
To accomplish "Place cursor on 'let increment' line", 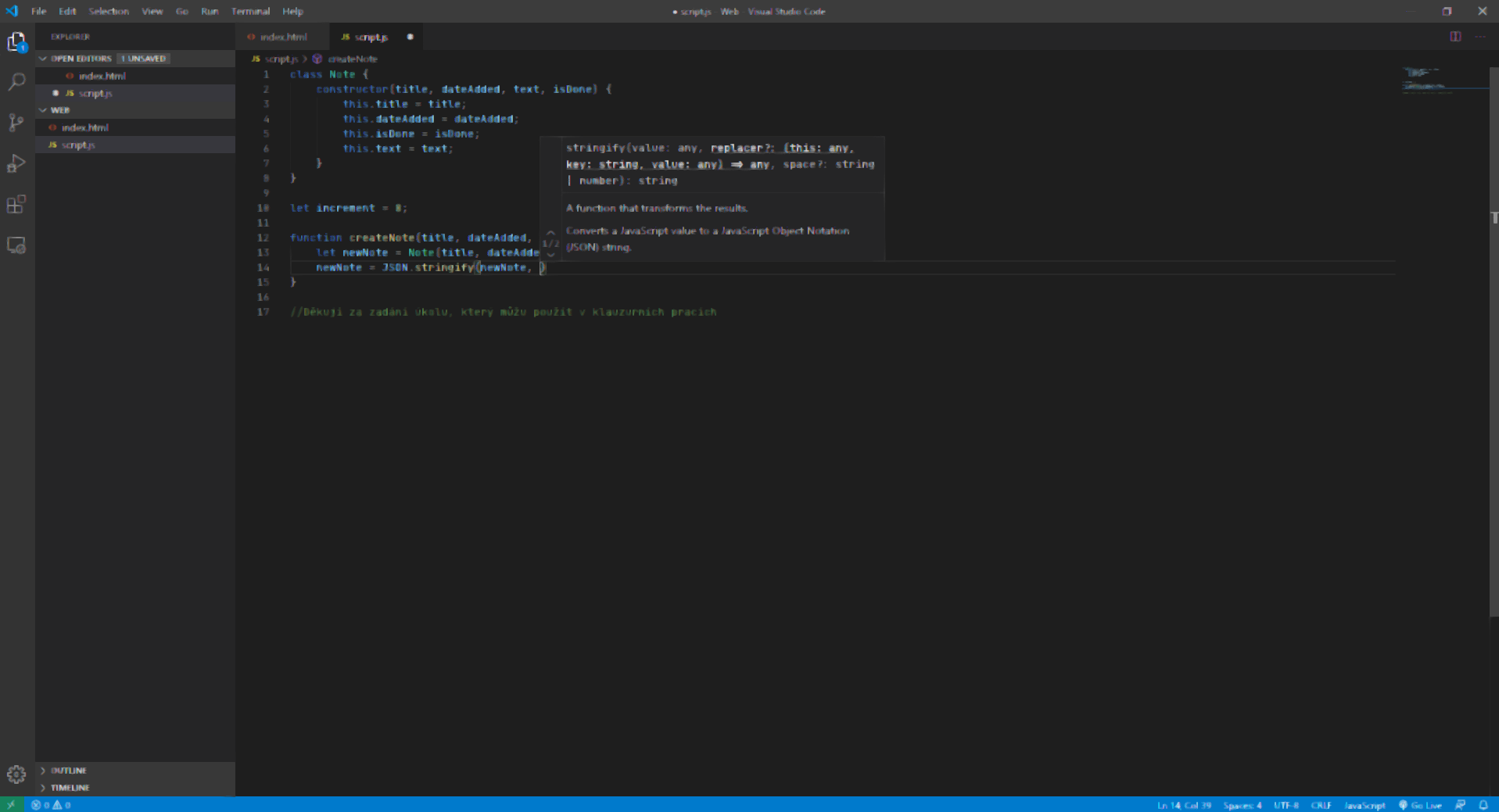I will (348, 208).
